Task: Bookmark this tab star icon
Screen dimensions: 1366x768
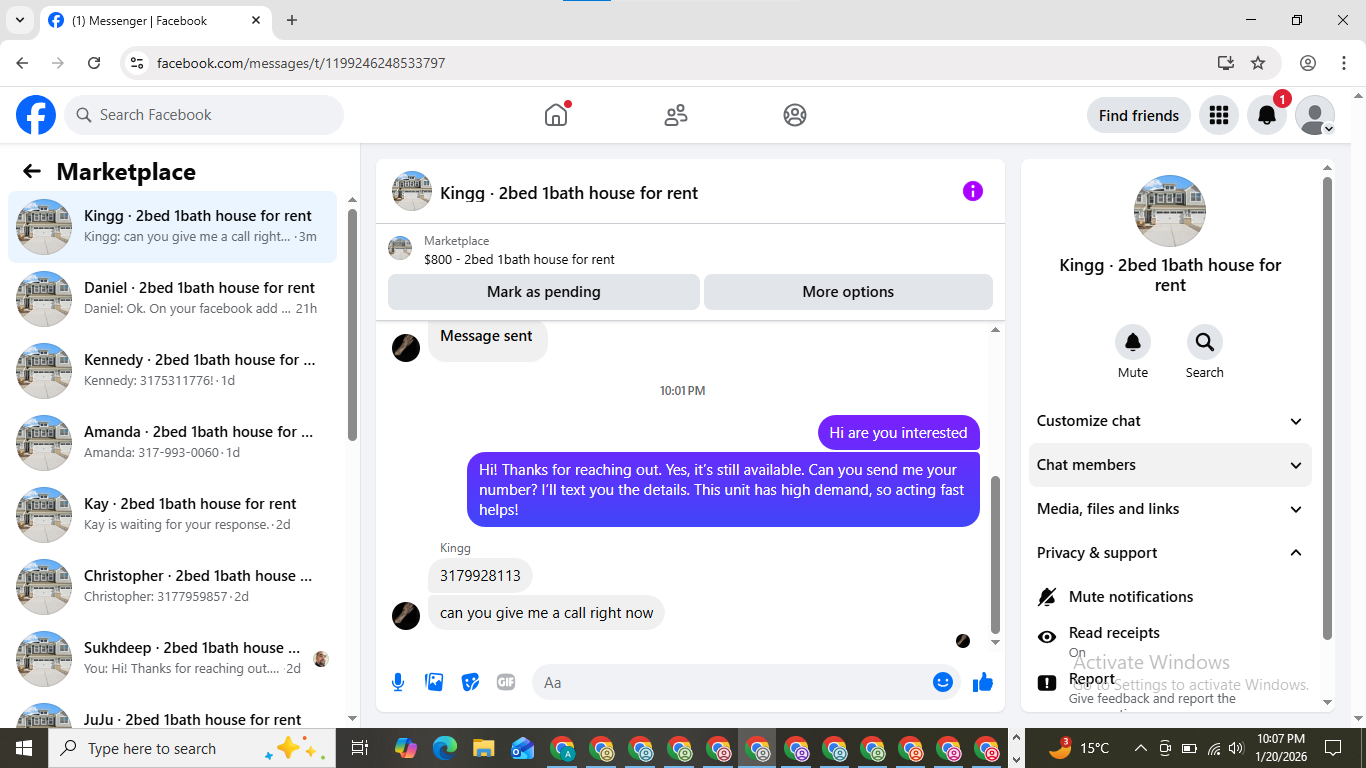Action: pos(1258,63)
